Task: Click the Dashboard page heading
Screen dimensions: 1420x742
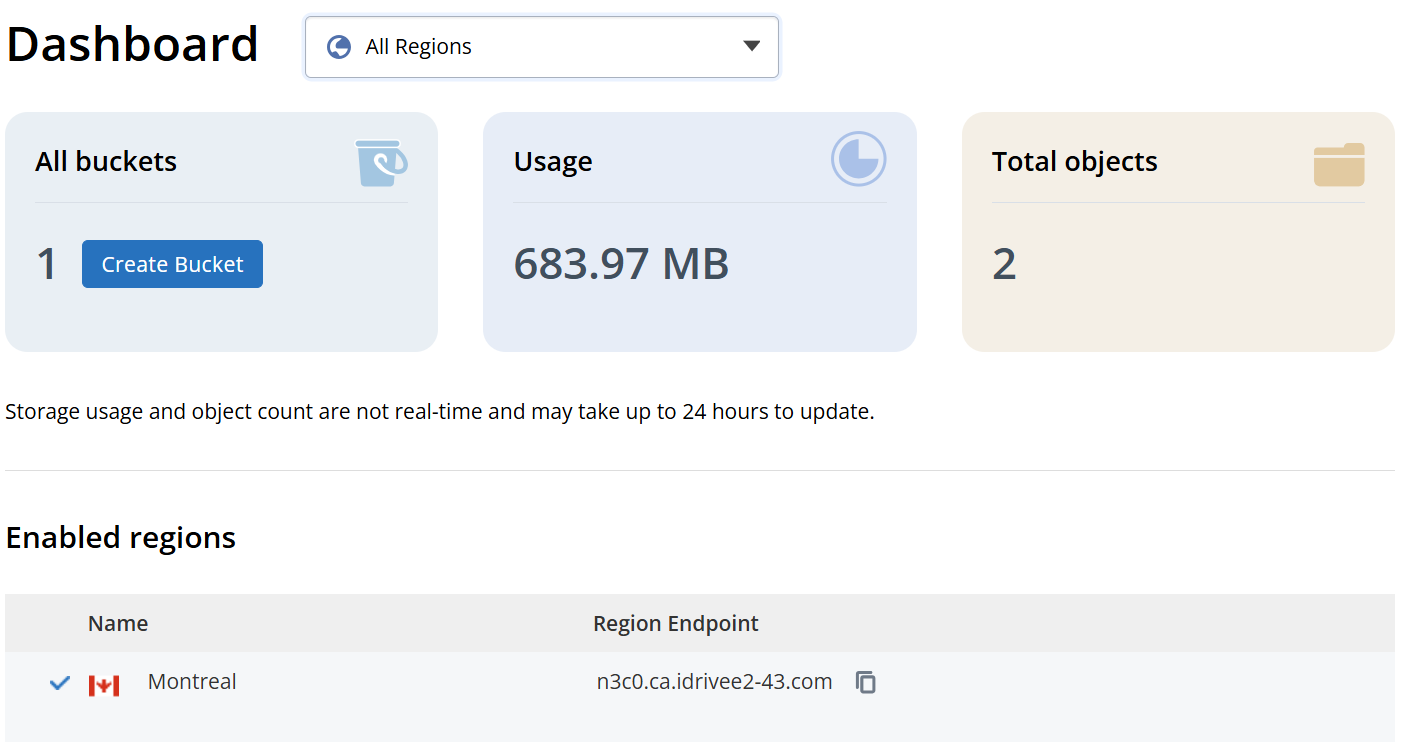Action: (133, 45)
